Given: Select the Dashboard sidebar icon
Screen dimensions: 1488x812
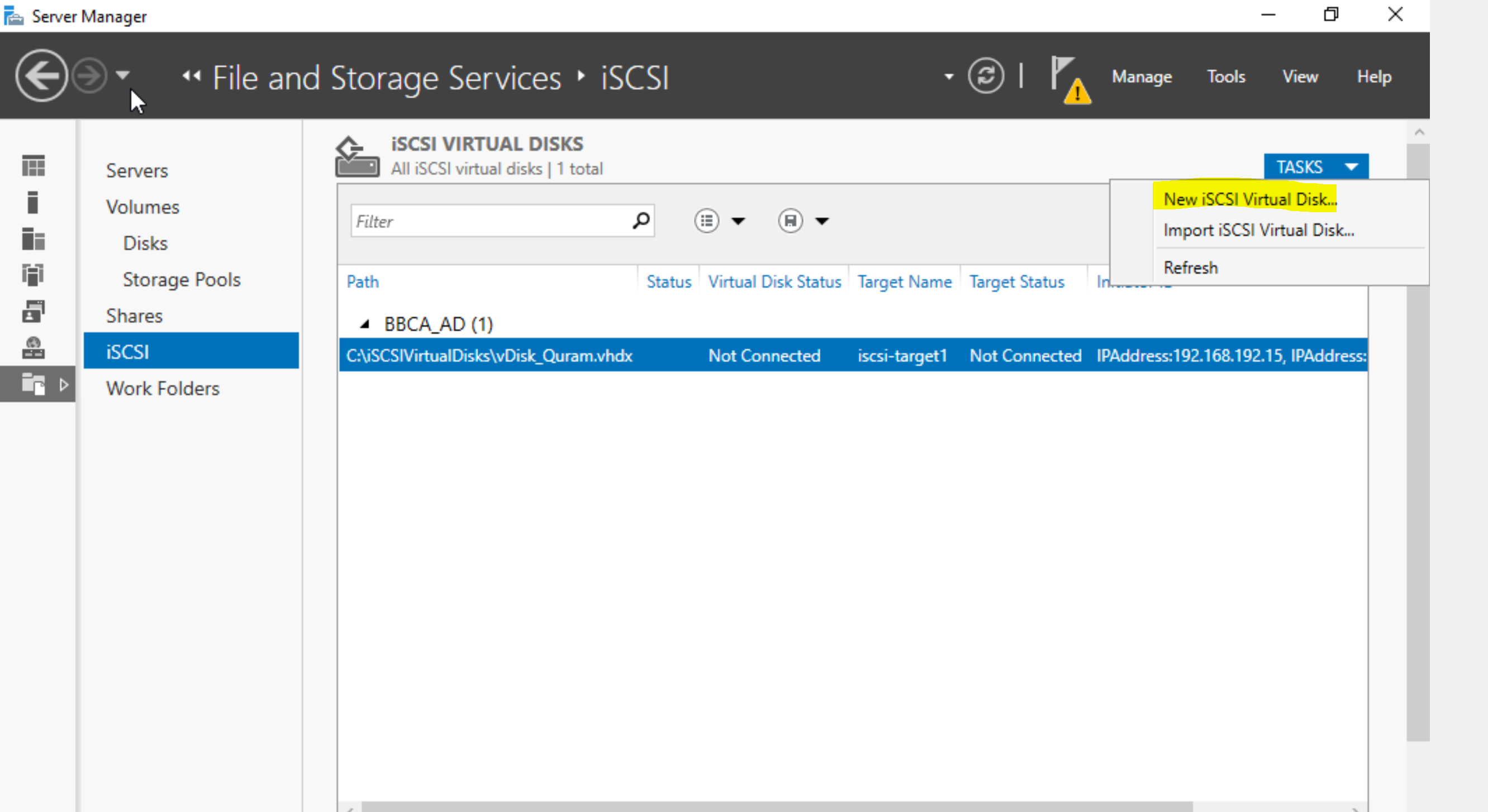Looking at the screenshot, I should [33, 166].
